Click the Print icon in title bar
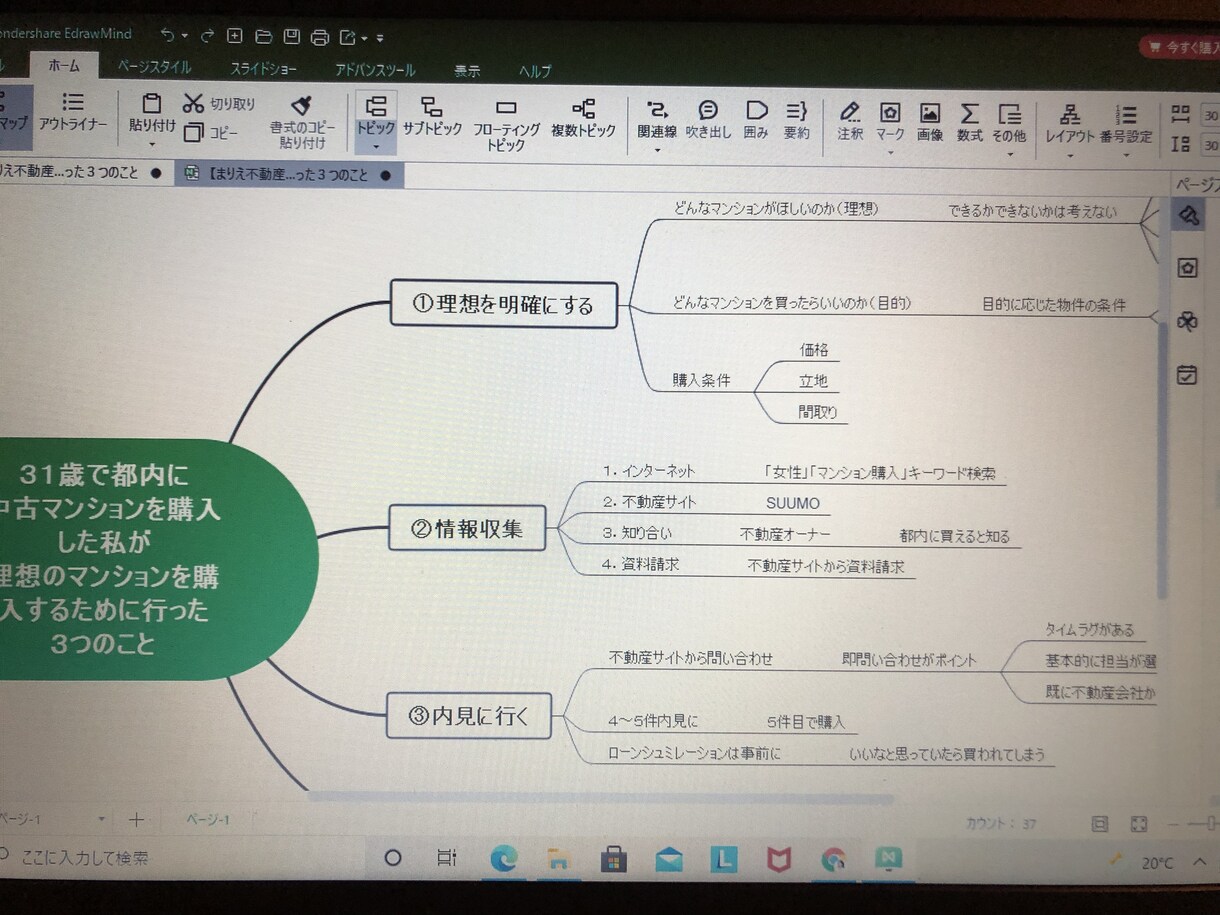 (x=320, y=37)
